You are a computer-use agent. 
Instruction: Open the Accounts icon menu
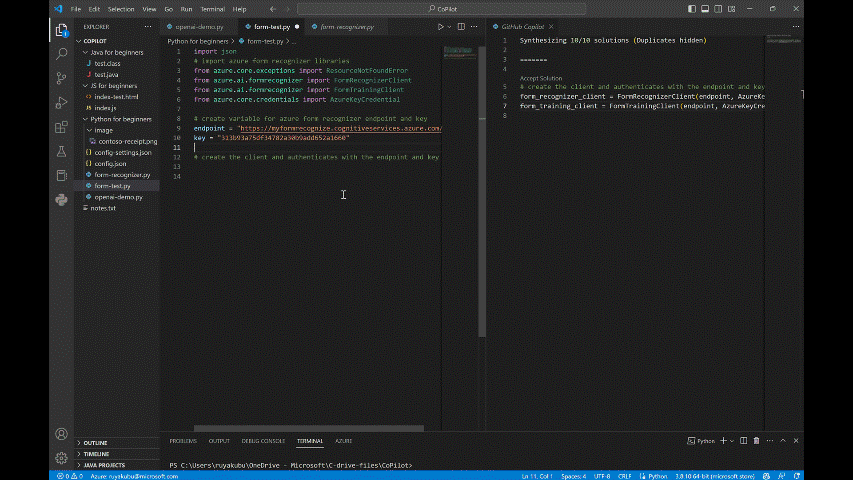coord(61,434)
